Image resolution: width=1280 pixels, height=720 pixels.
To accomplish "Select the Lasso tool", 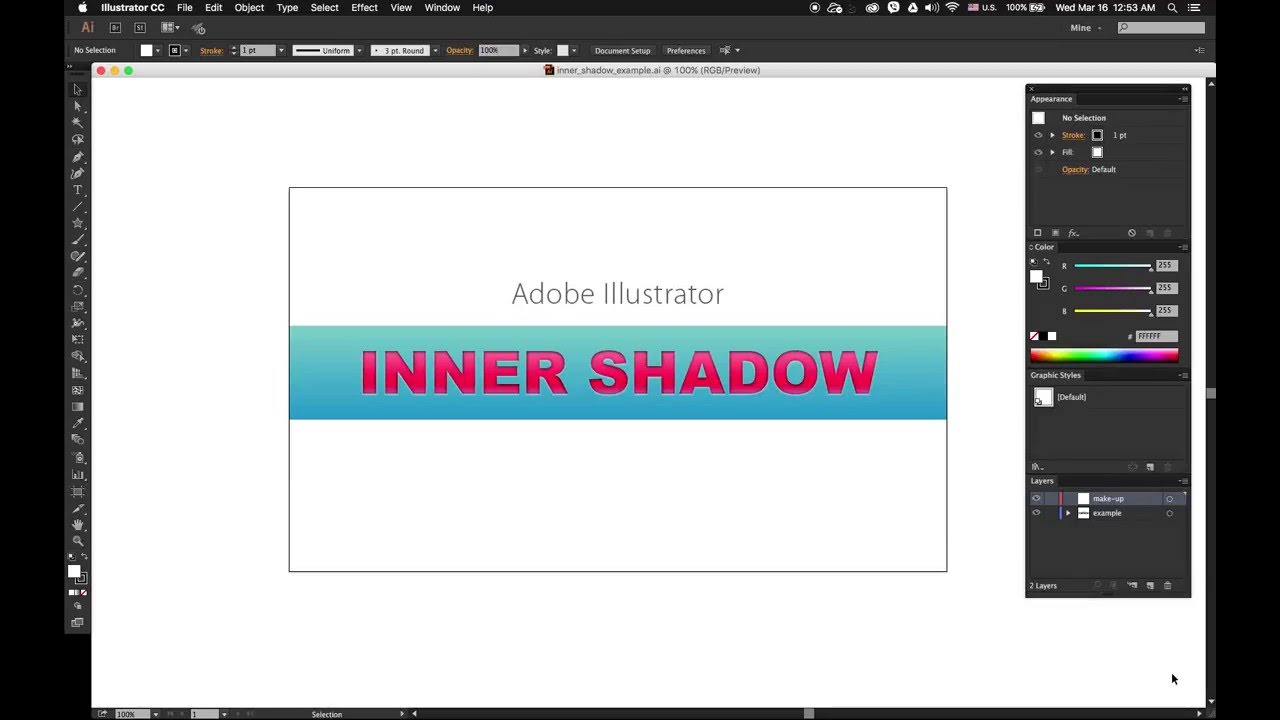I will 78,140.
